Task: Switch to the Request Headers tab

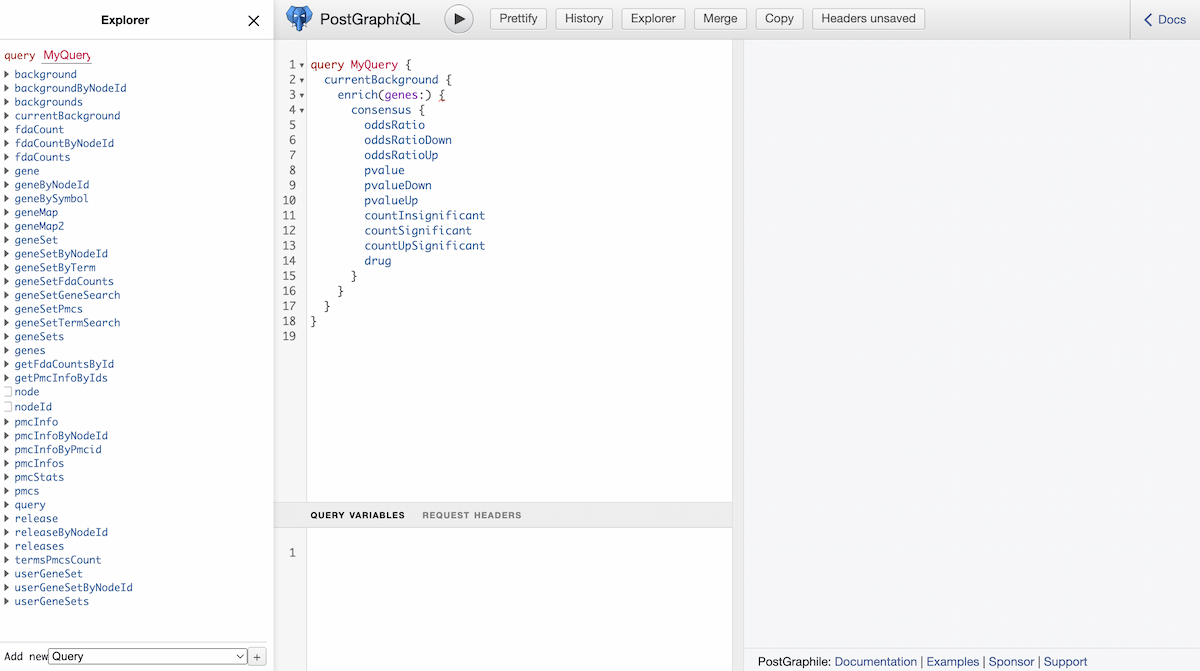Action: [x=471, y=515]
